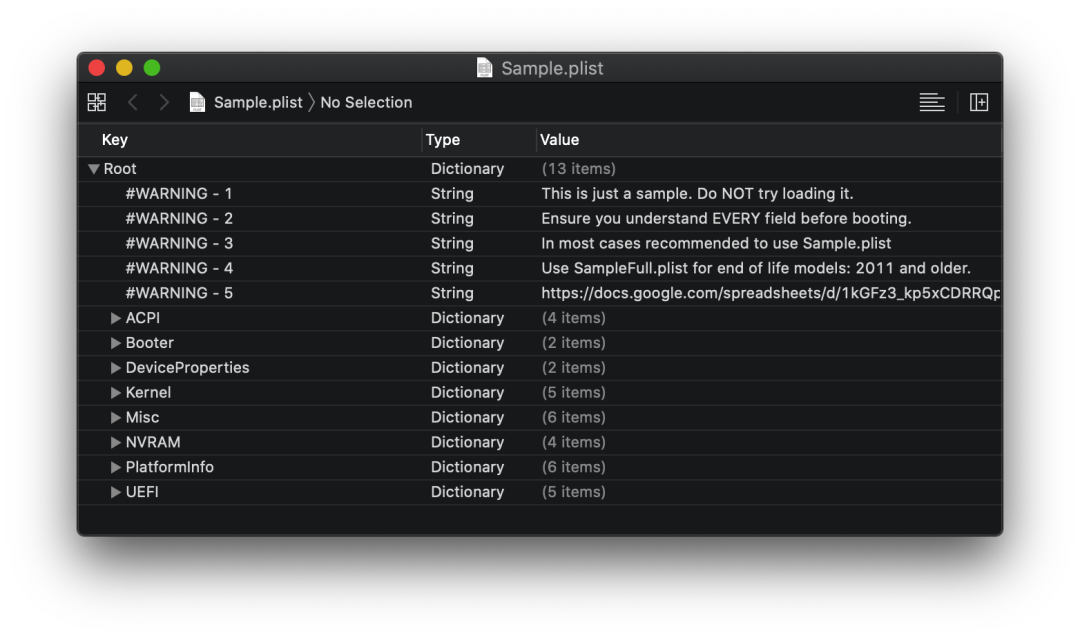Select the Root key label

tap(120, 169)
